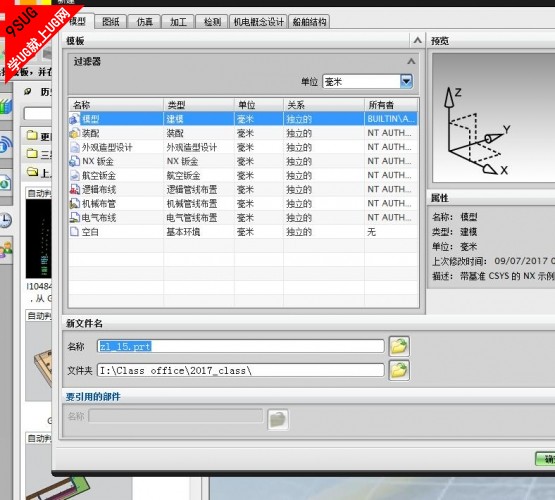Open the roles people icon in sidebar
Image resolution: width=555 pixels, height=500 pixels.
pos(5,250)
